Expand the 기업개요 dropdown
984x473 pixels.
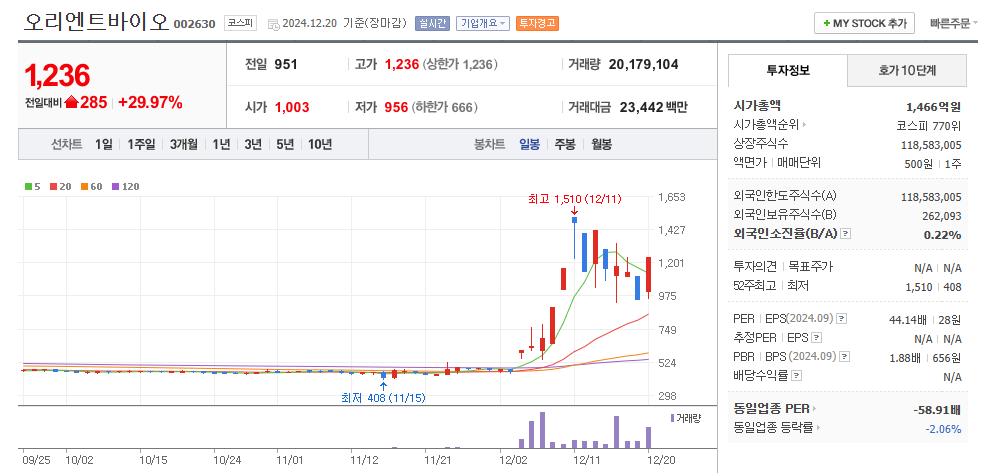(483, 23)
